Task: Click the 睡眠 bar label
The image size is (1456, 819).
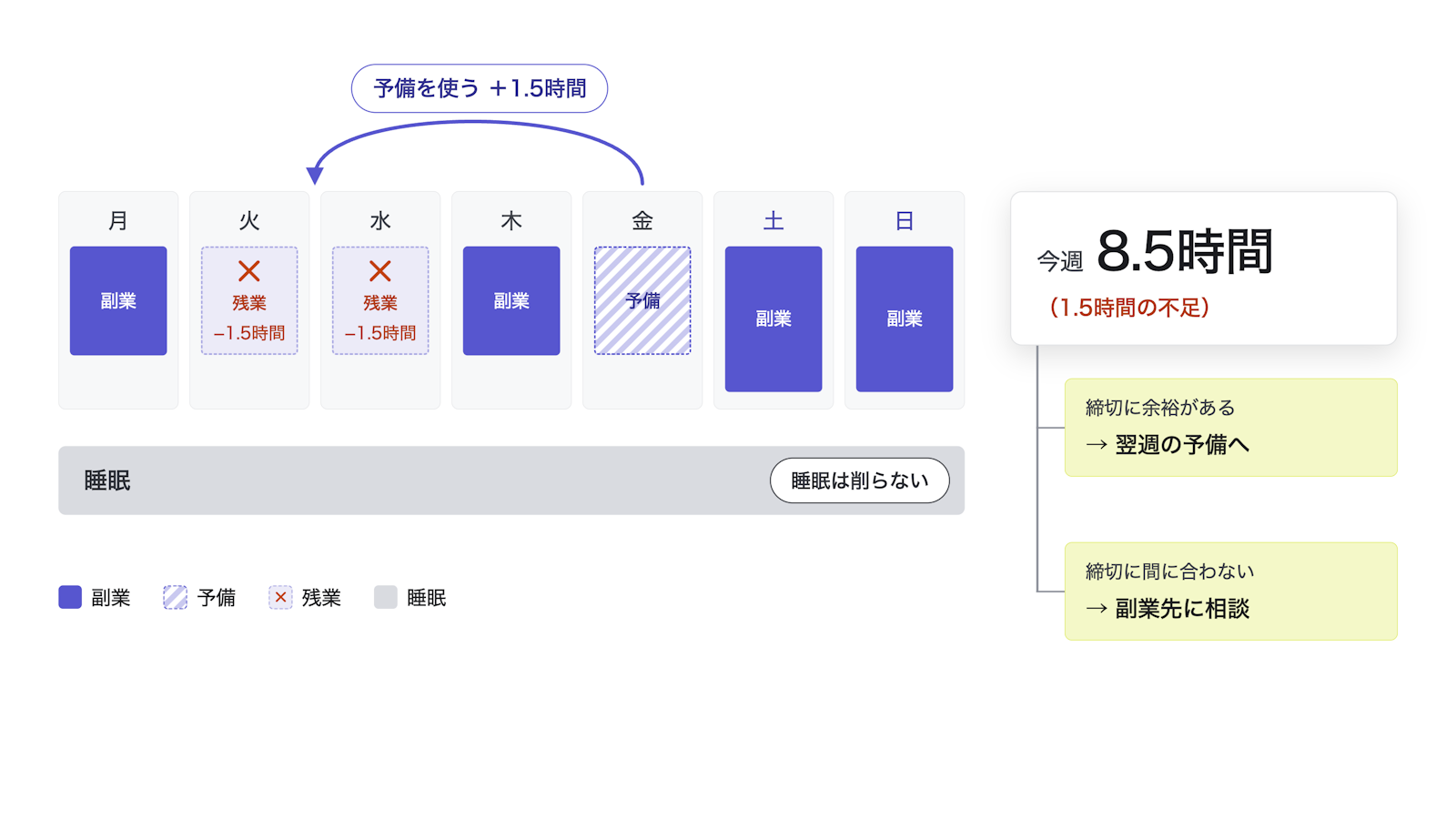Action: pos(107,480)
